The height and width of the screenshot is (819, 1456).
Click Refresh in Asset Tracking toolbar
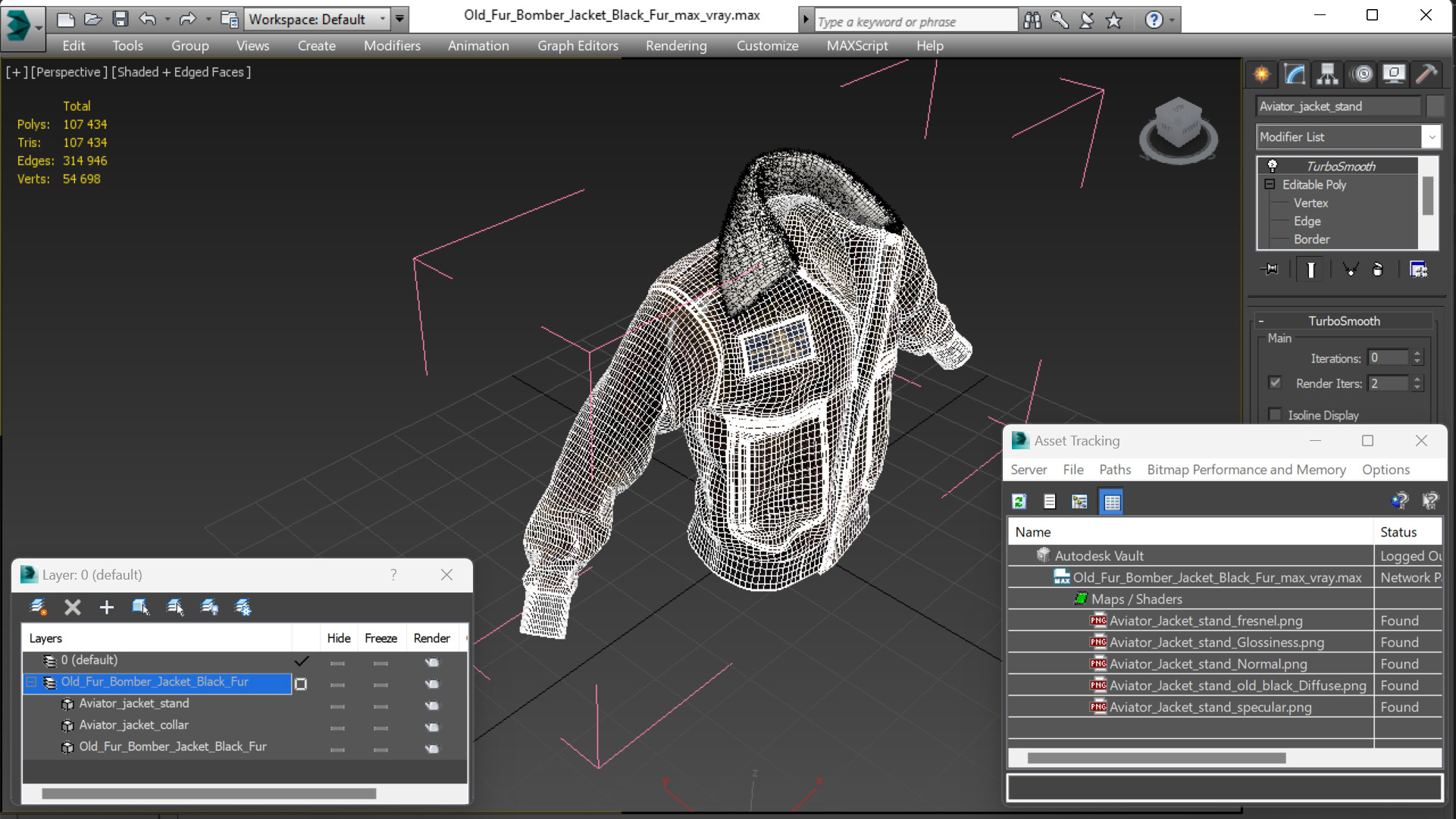pyautogui.click(x=1019, y=502)
